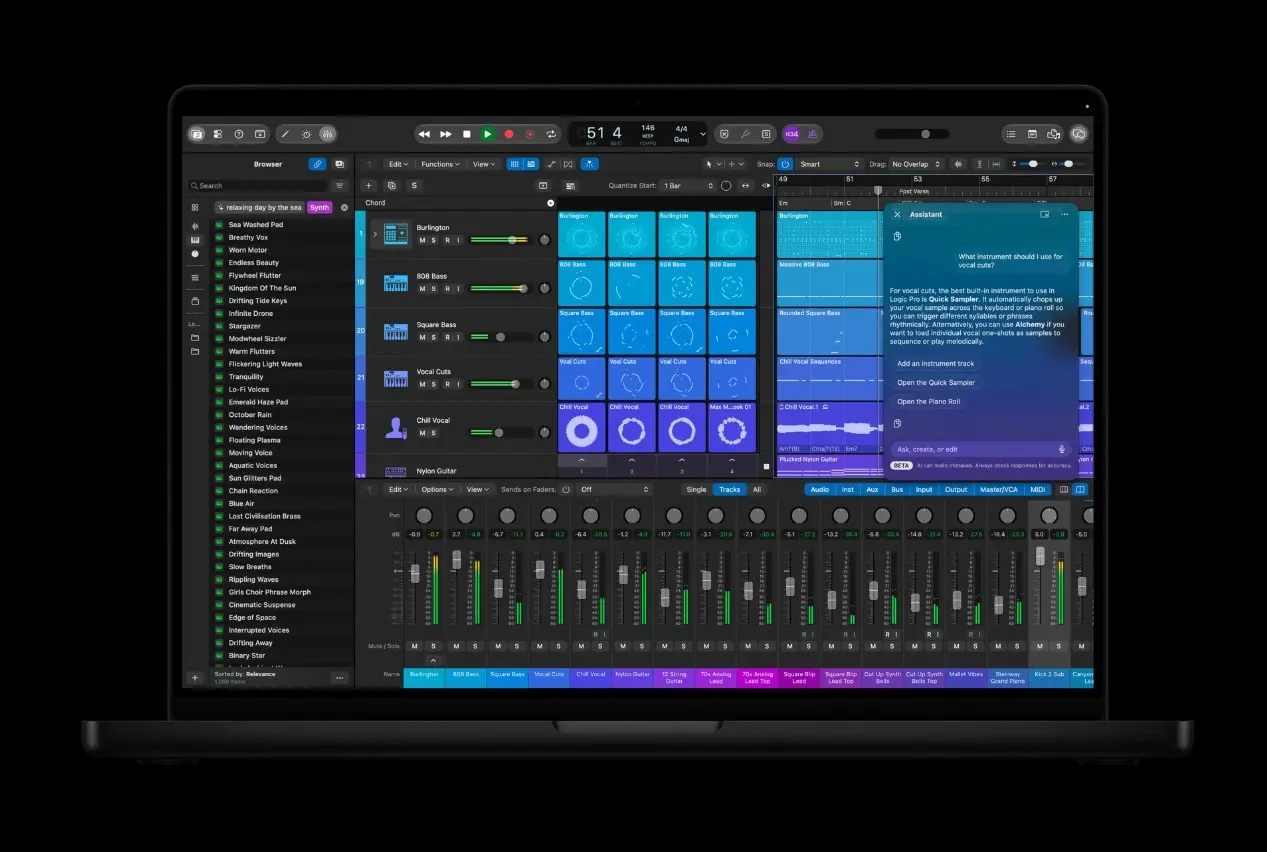The image size is (1267, 852).
Task: Trigger the first Burlington loop cell
Action: 582,234
